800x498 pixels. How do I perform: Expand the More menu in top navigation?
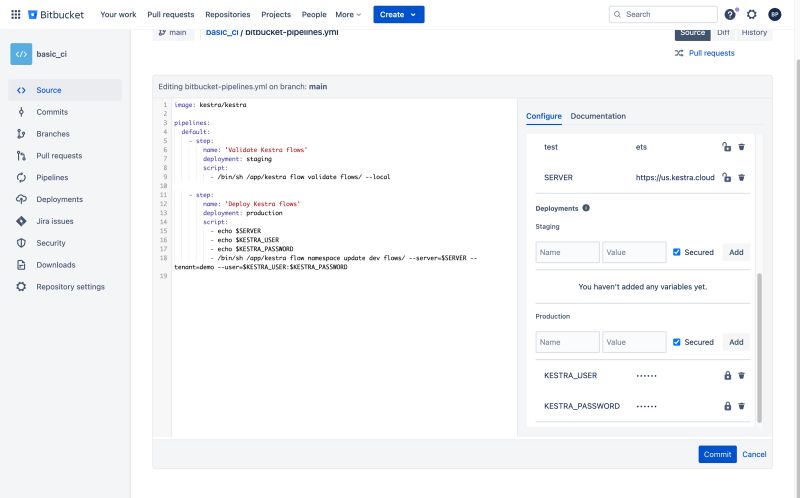pyautogui.click(x=348, y=14)
